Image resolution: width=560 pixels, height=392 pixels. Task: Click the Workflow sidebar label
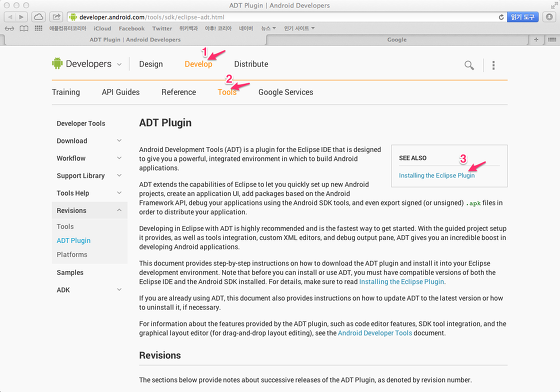(x=71, y=158)
